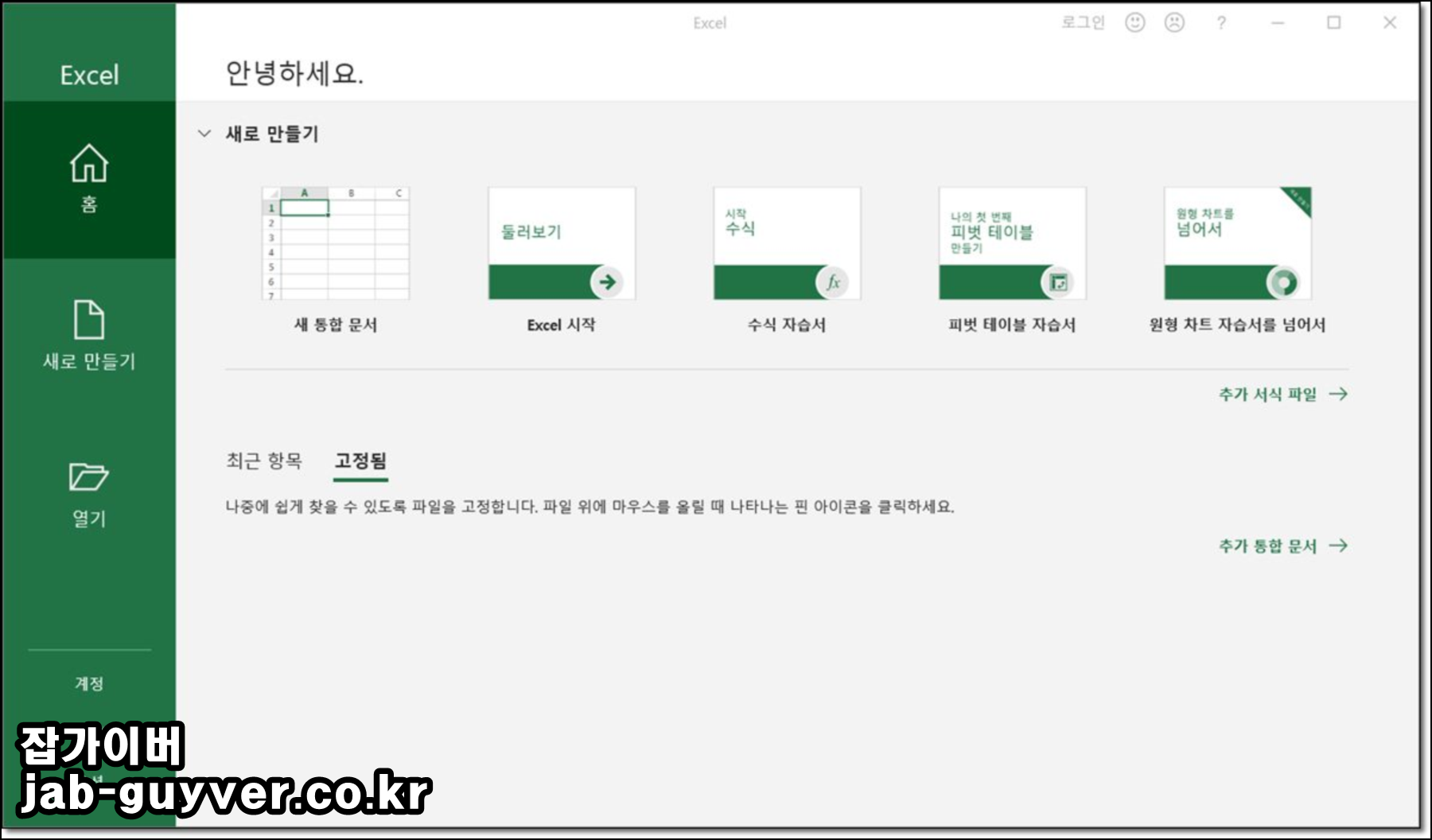Click the donut chart icon on card
The image size is (1432, 840).
pos(1283,282)
